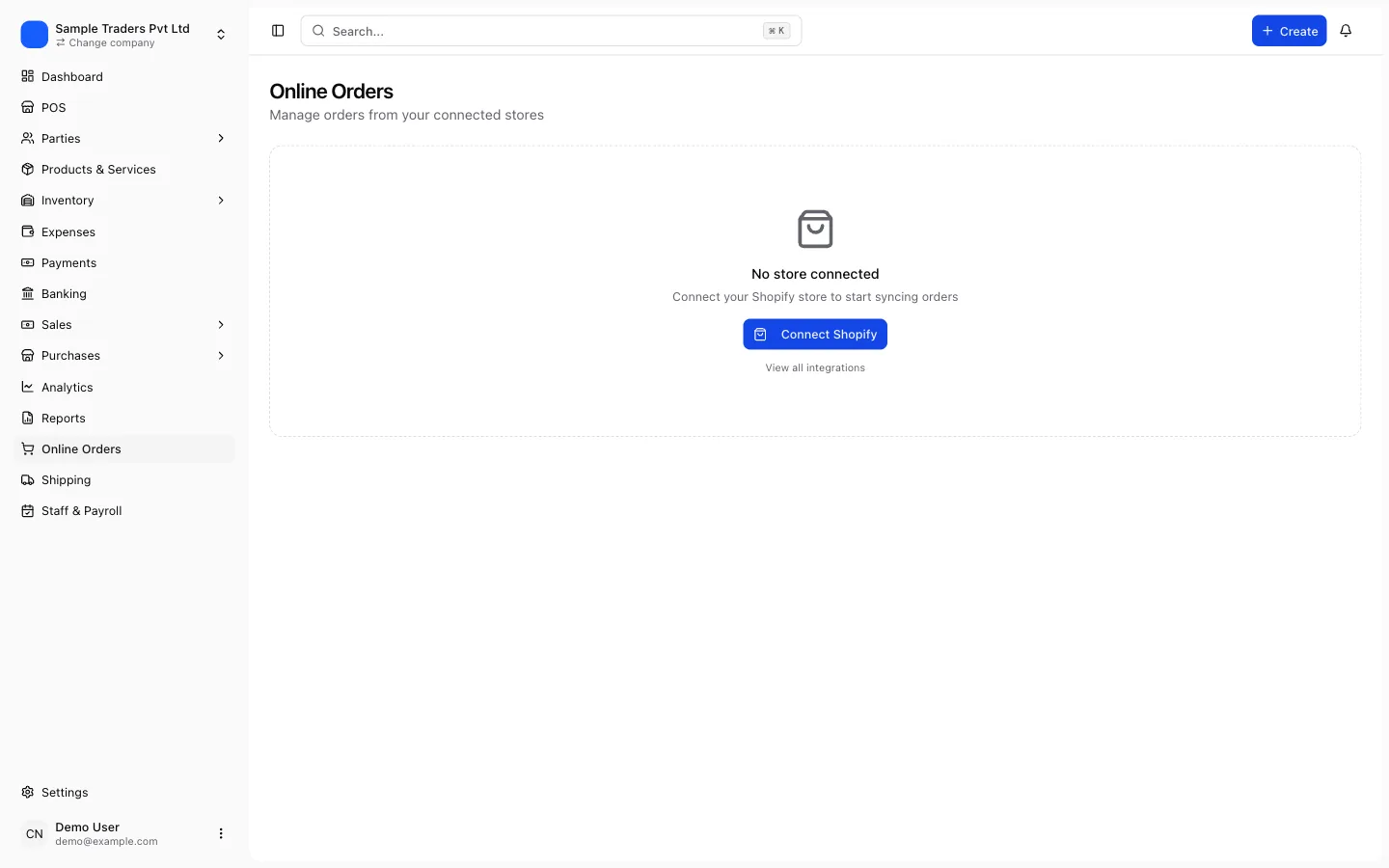Click the Online Orders cart icon
The width and height of the screenshot is (1389, 868).
point(28,448)
